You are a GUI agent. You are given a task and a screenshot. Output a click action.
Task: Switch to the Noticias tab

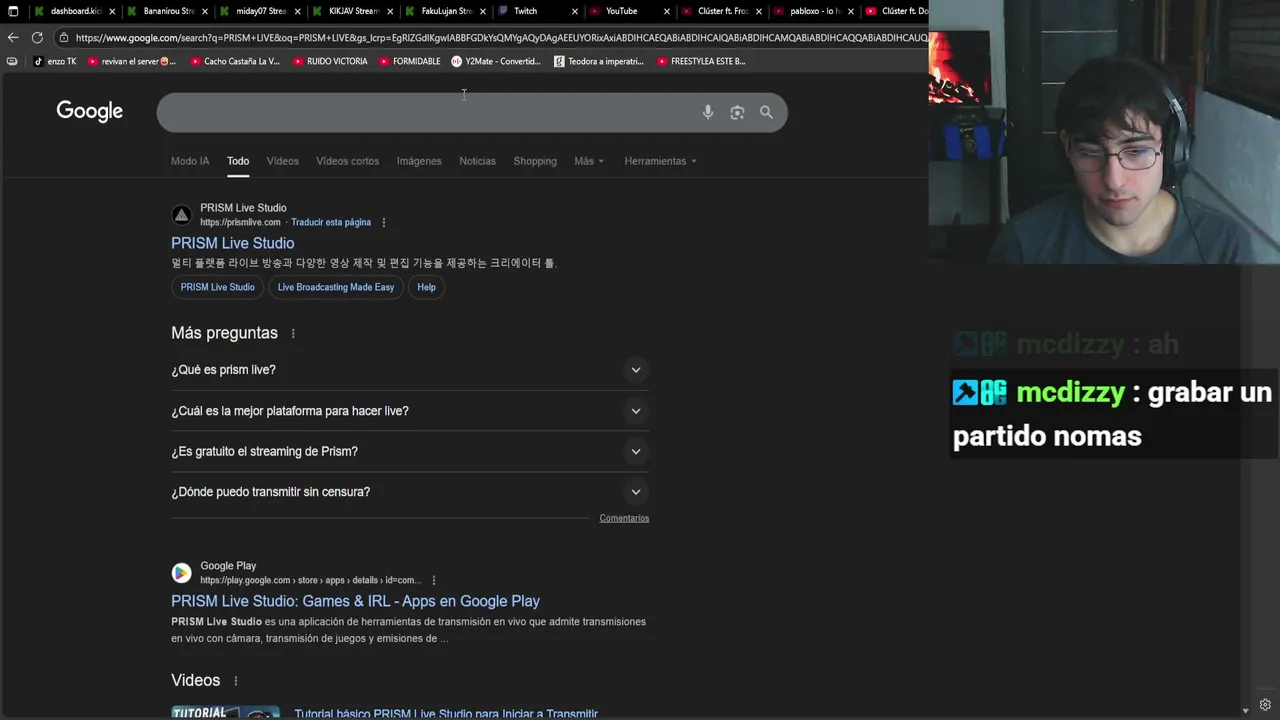(477, 161)
